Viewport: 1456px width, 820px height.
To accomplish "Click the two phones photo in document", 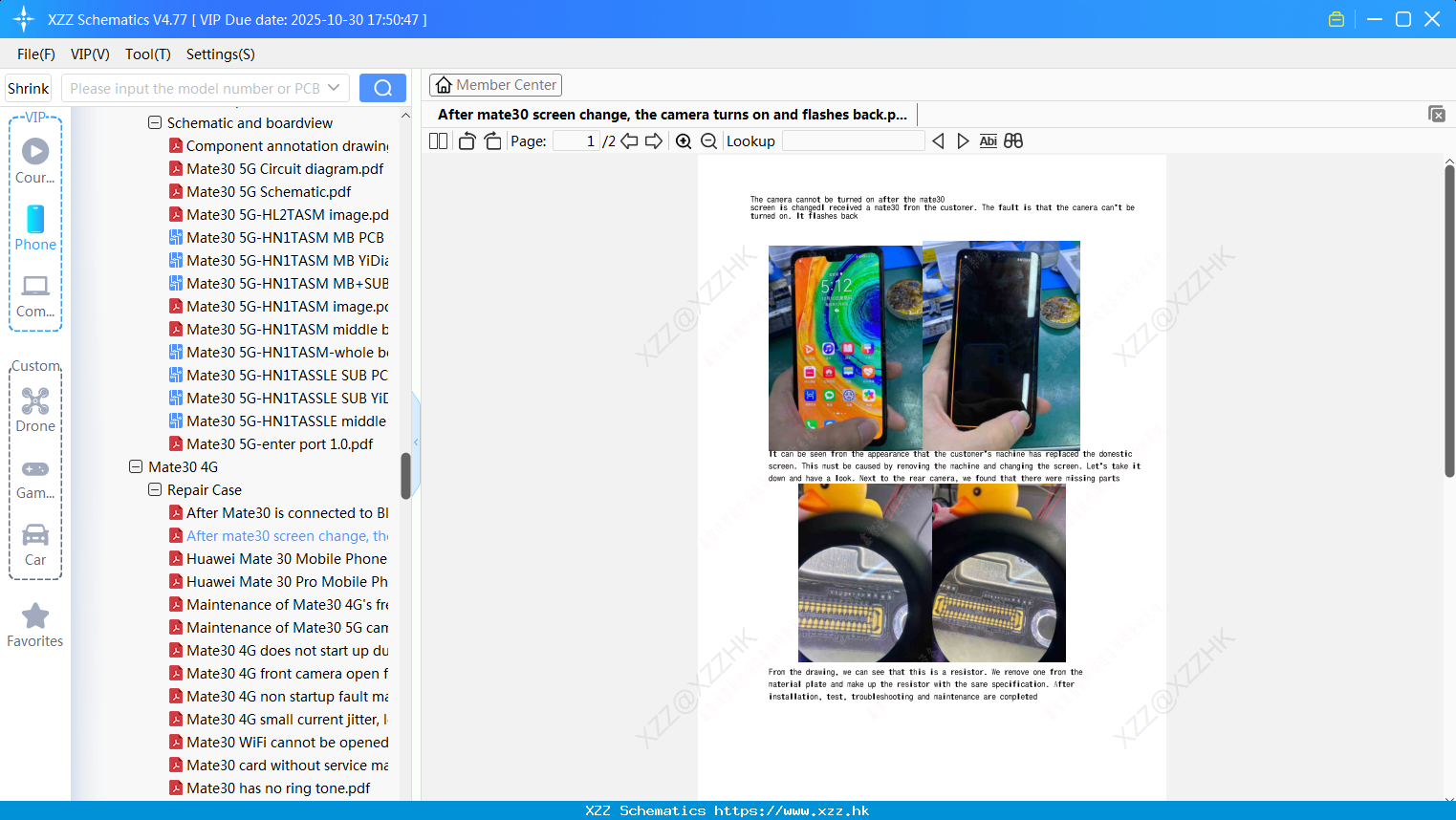I will click(924, 346).
